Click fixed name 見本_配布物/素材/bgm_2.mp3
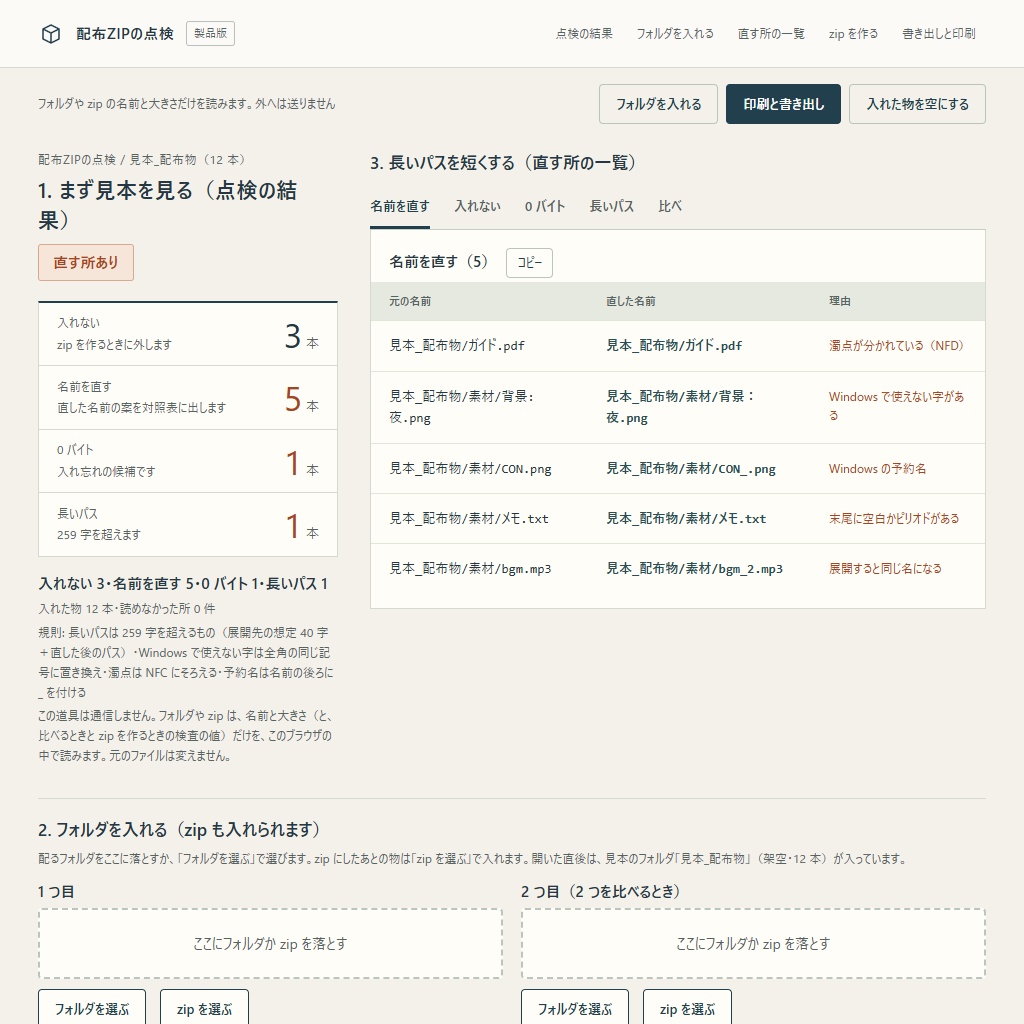1024x1024 pixels. coord(694,569)
